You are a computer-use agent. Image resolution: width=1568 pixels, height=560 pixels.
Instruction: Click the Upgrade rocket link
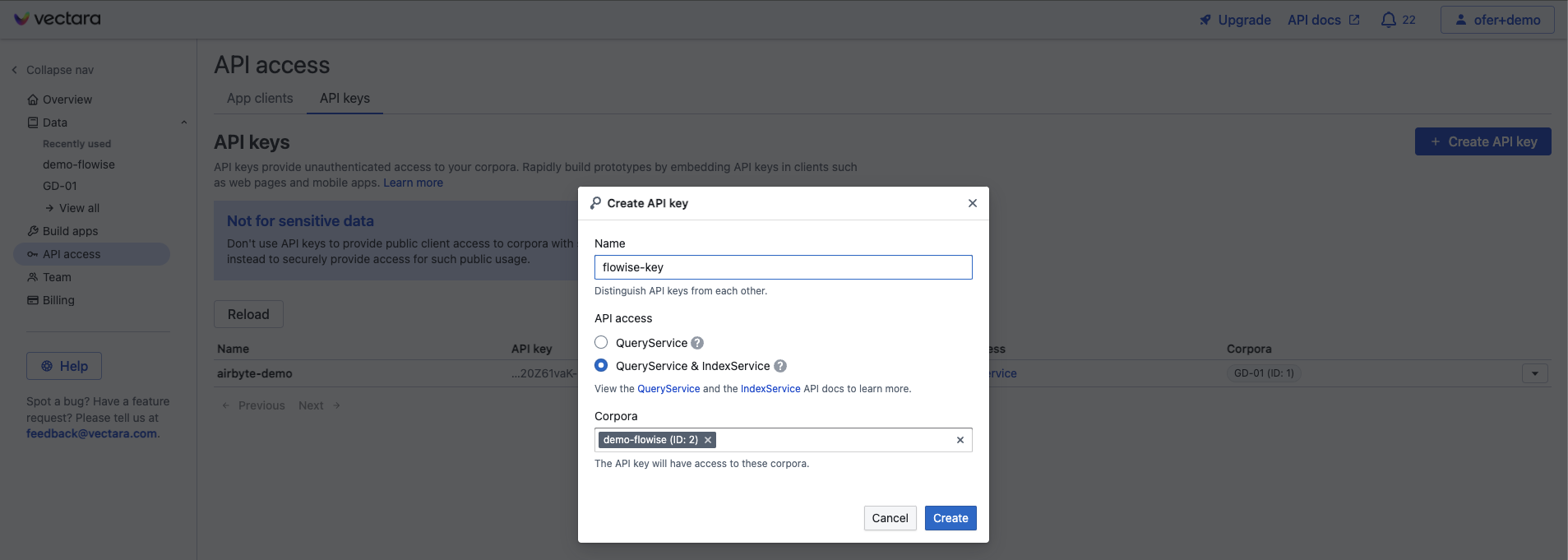coord(1235,20)
